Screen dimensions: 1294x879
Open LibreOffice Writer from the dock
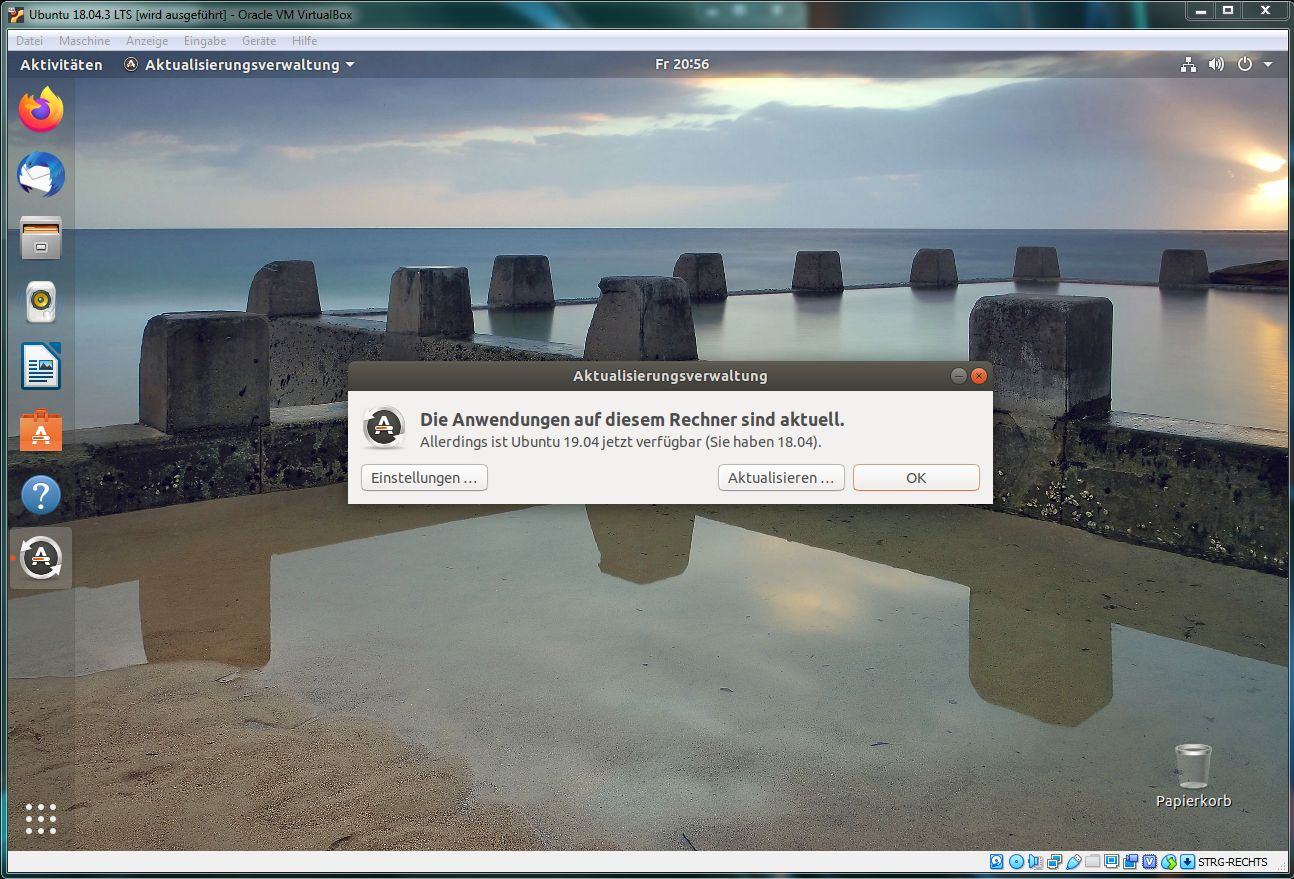click(41, 367)
